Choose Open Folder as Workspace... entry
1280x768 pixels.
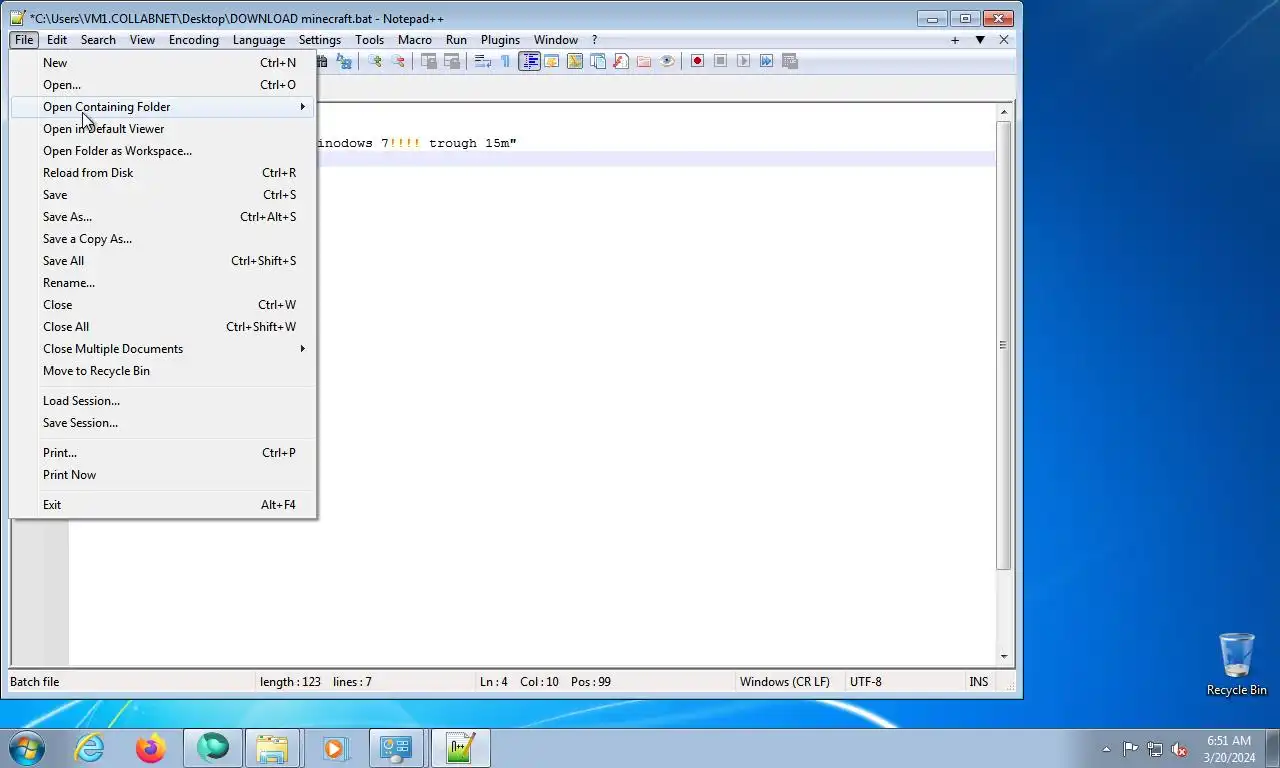163,151
